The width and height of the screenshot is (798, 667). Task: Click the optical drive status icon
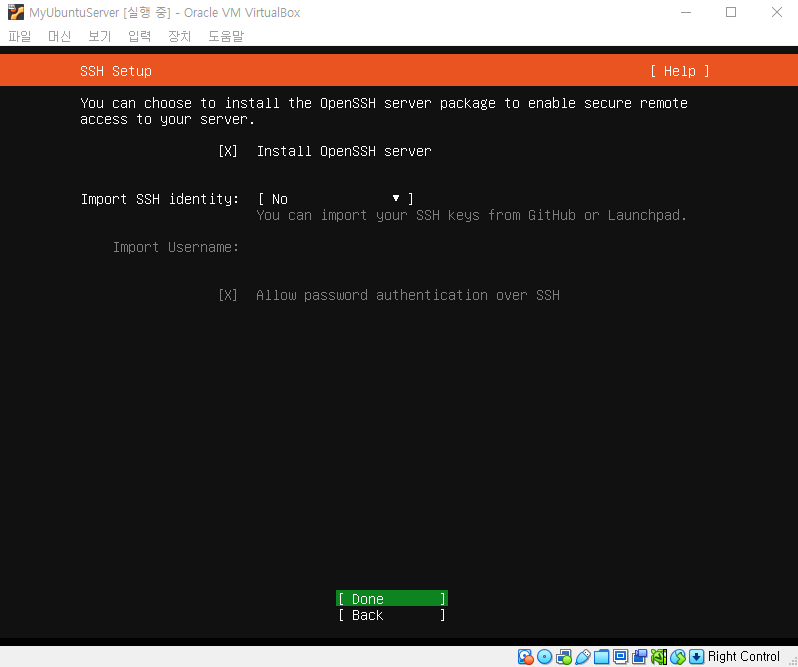tap(545, 657)
